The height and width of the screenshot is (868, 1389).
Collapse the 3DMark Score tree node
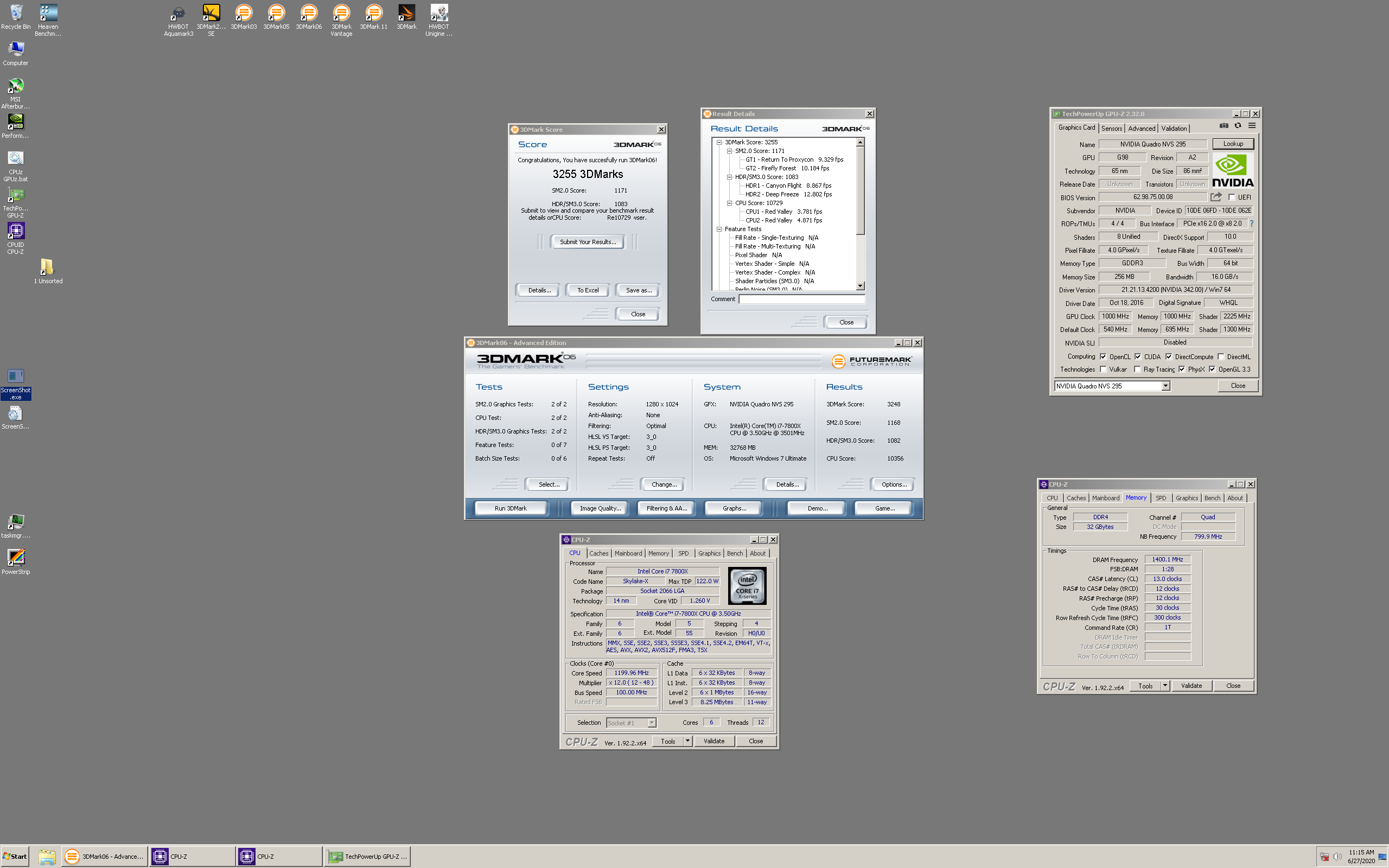click(x=719, y=142)
